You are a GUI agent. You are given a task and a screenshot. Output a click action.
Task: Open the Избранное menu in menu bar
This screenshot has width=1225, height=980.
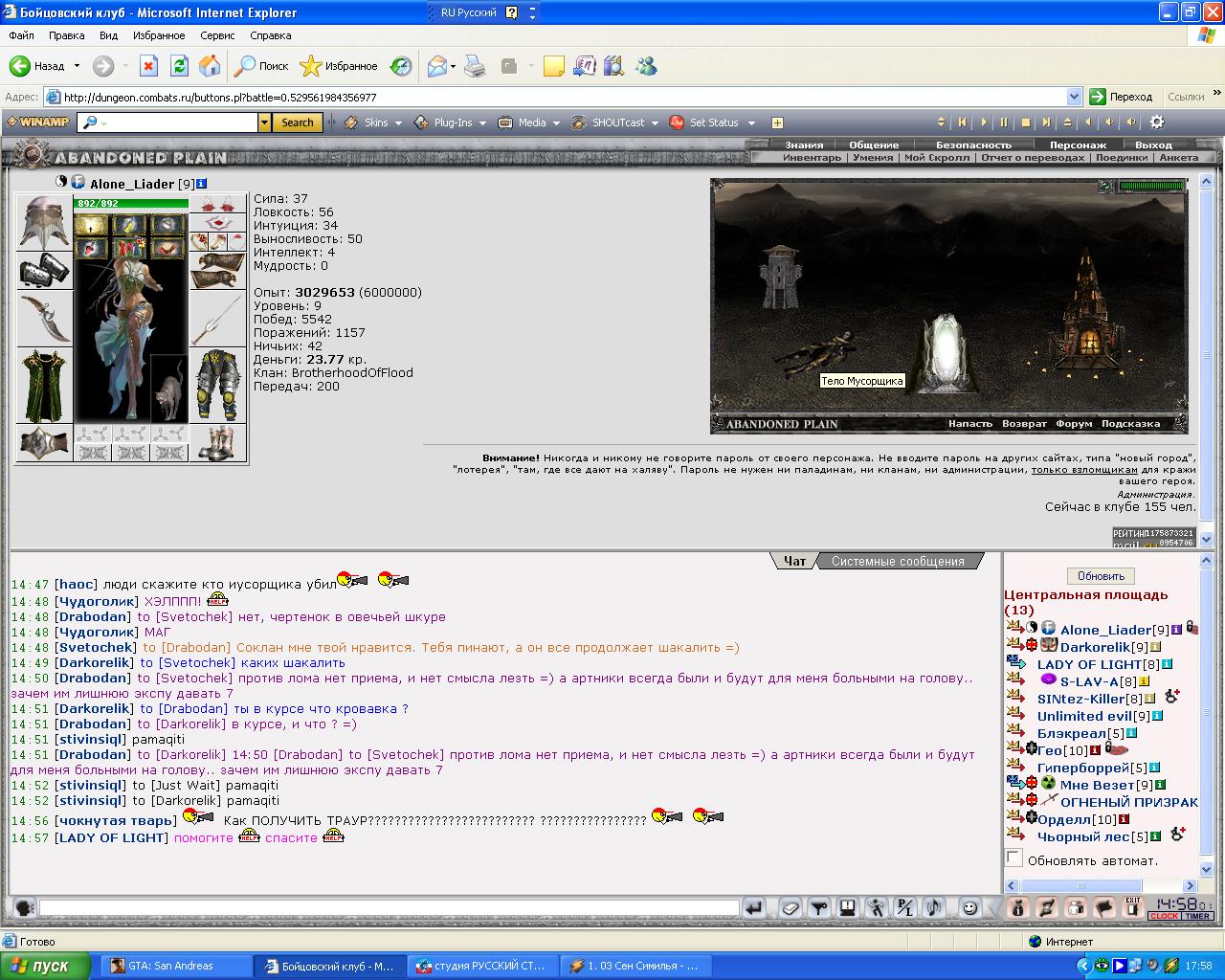159,35
